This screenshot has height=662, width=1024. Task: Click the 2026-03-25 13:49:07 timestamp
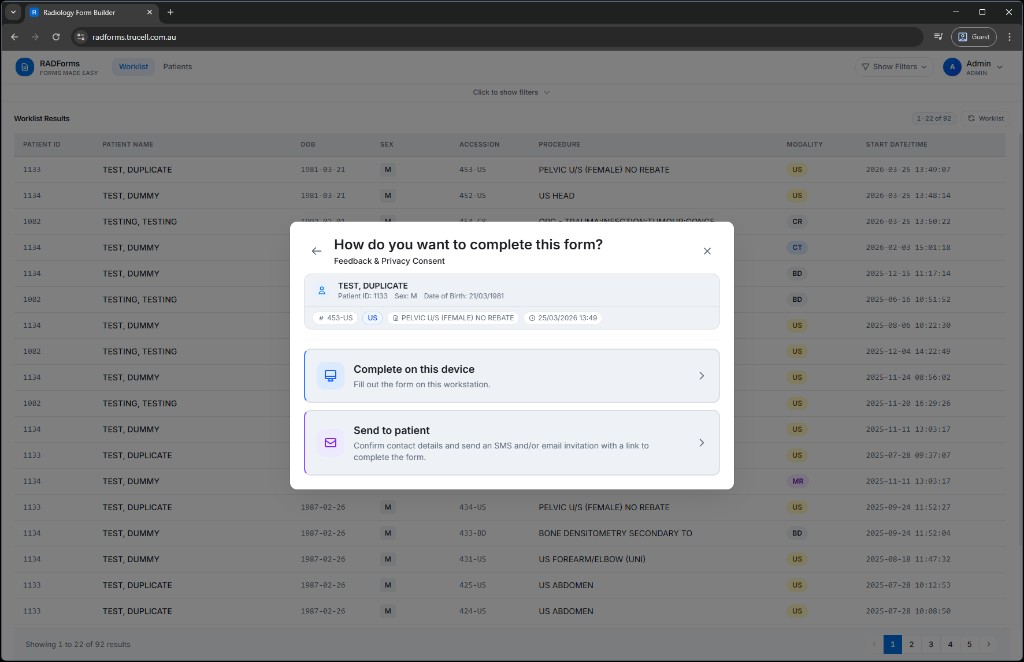(908, 170)
